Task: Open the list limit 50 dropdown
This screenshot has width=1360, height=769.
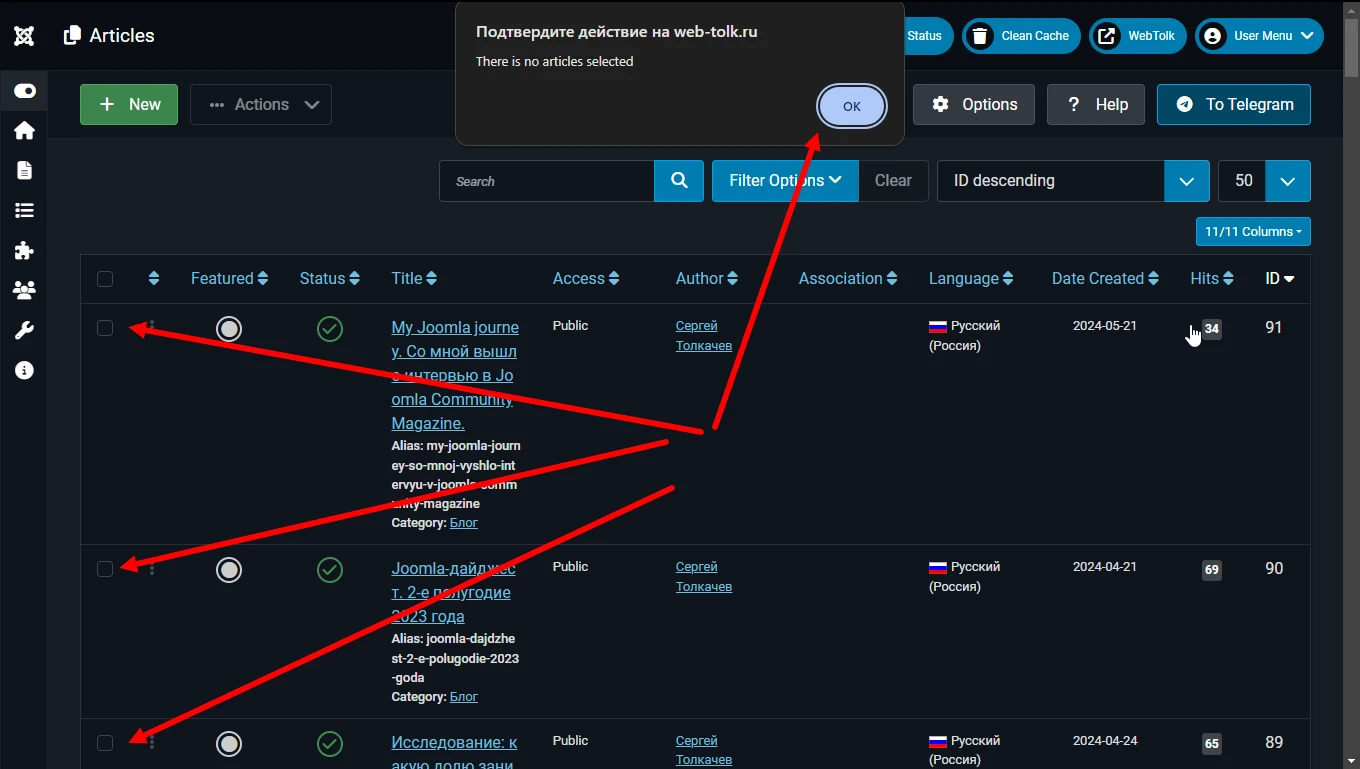Action: pos(1264,181)
